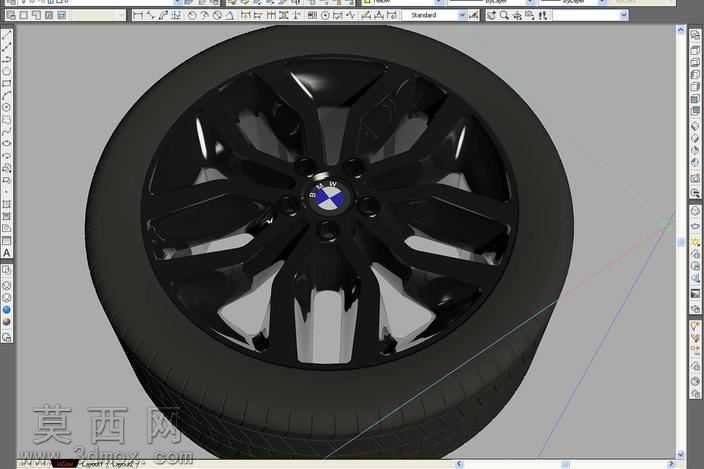This screenshot has width=704, height=469.
Task: Select the Multiline Text 'A' tool
Action: point(7,253)
